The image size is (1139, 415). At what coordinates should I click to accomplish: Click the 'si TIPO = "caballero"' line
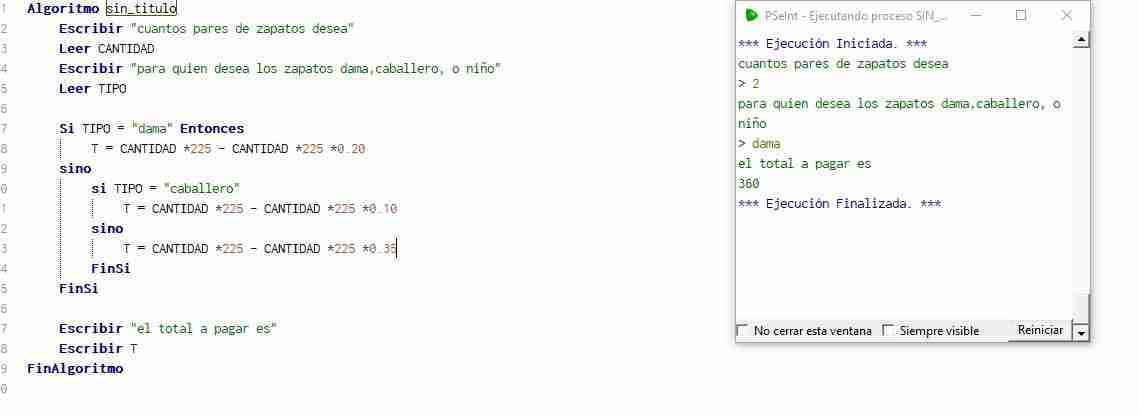(166, 189)
